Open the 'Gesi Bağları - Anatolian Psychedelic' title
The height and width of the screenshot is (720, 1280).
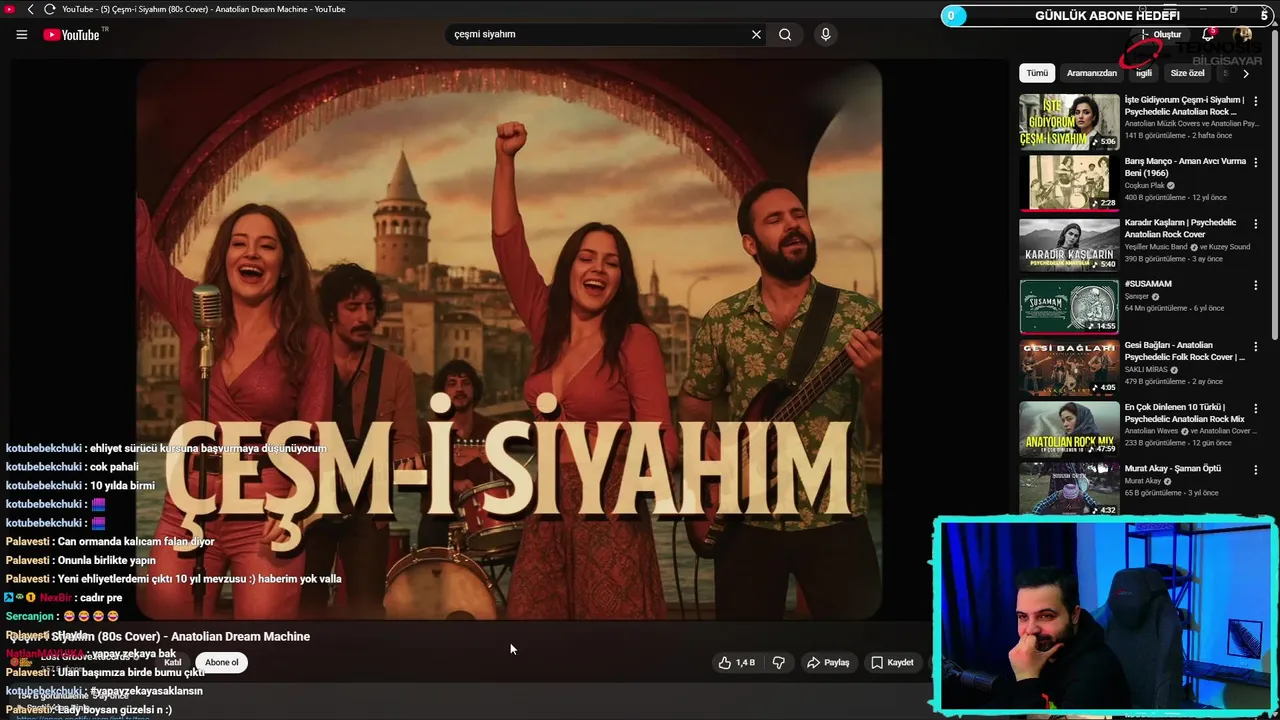pyautogui.click(x=1184, y=351)
